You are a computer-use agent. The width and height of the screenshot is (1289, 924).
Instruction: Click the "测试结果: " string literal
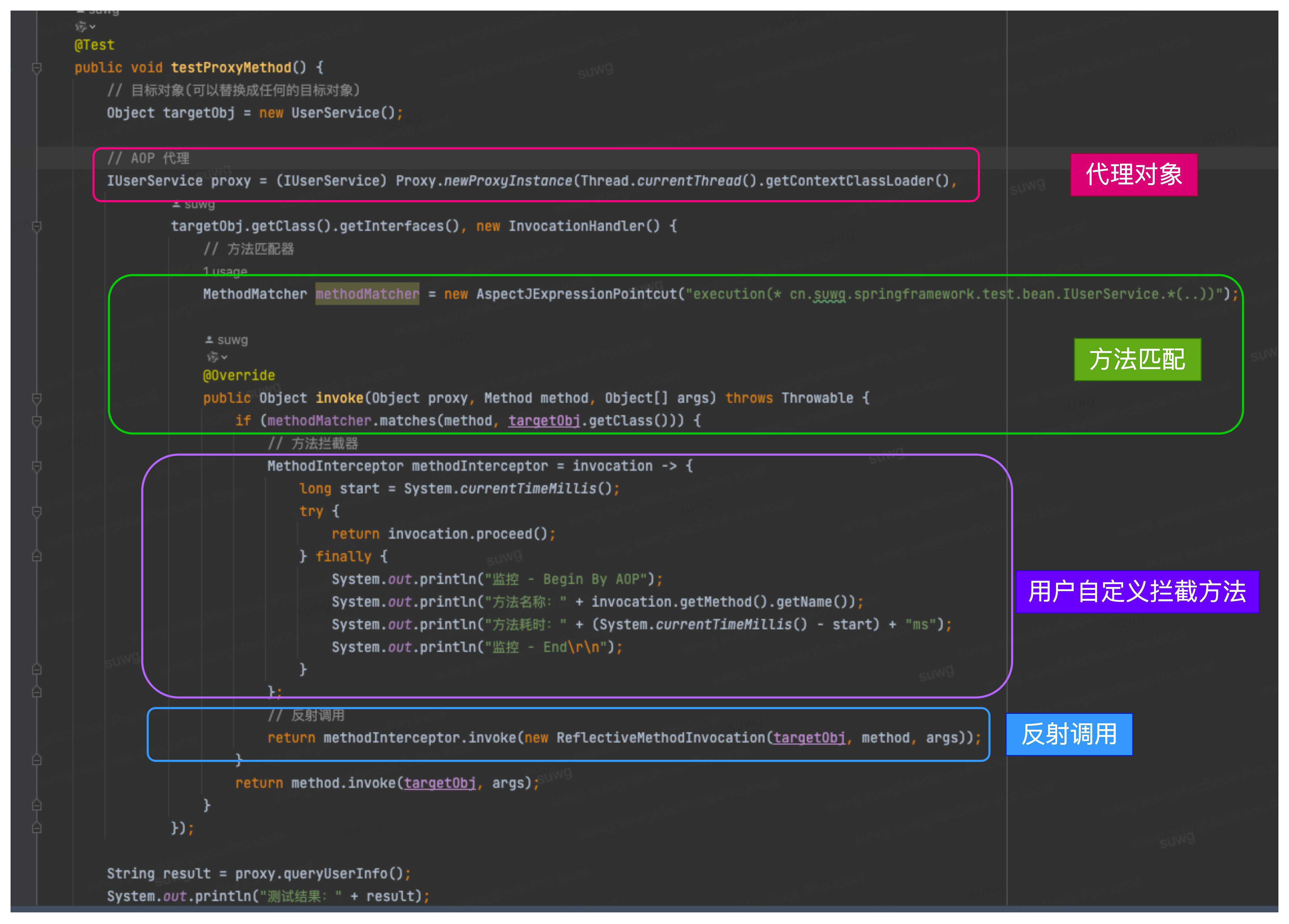pyautogui.click(x=301, y=896)
